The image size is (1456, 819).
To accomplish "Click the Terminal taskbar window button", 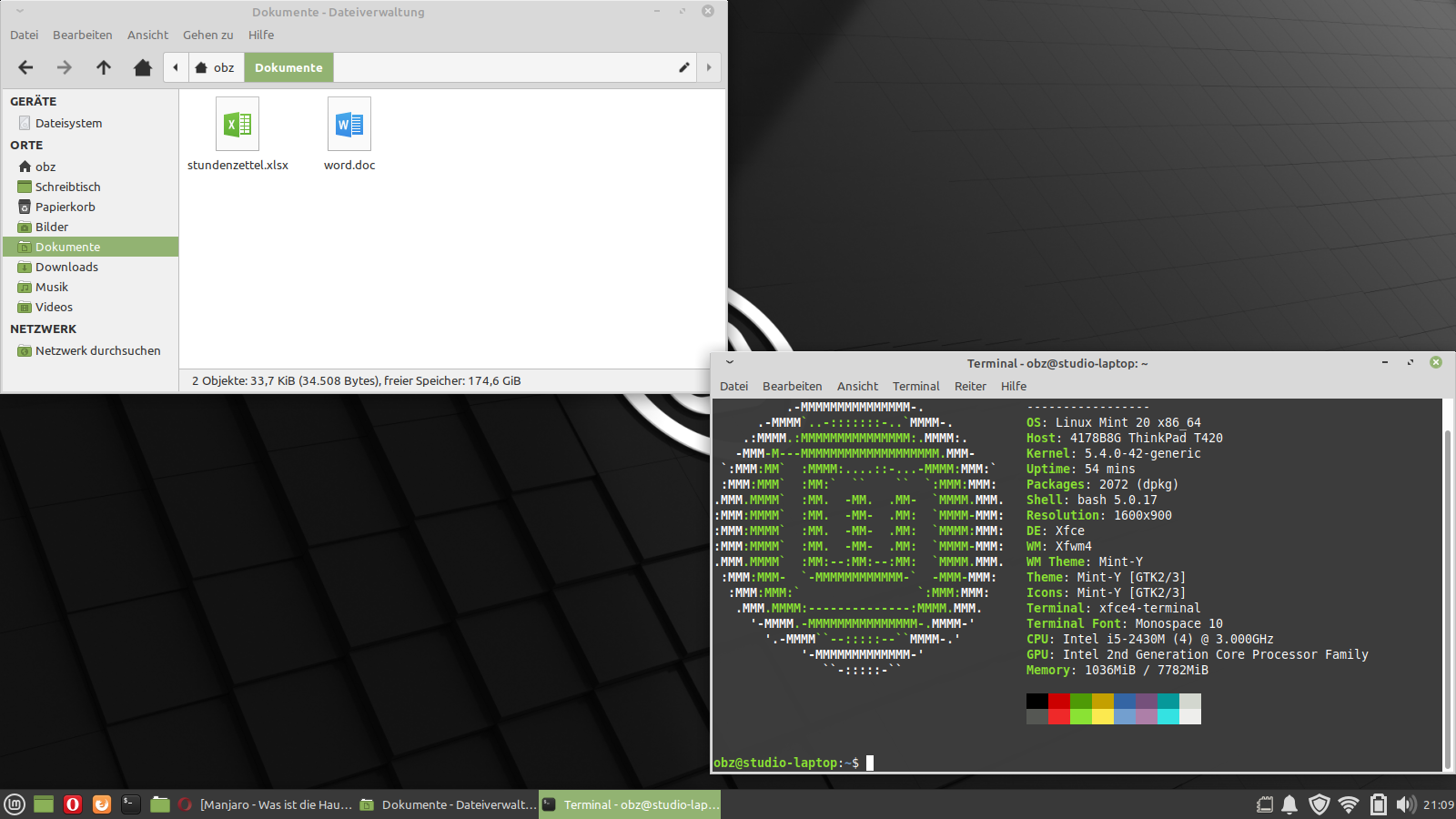I will pyautogui.click(x=630, y=804).
